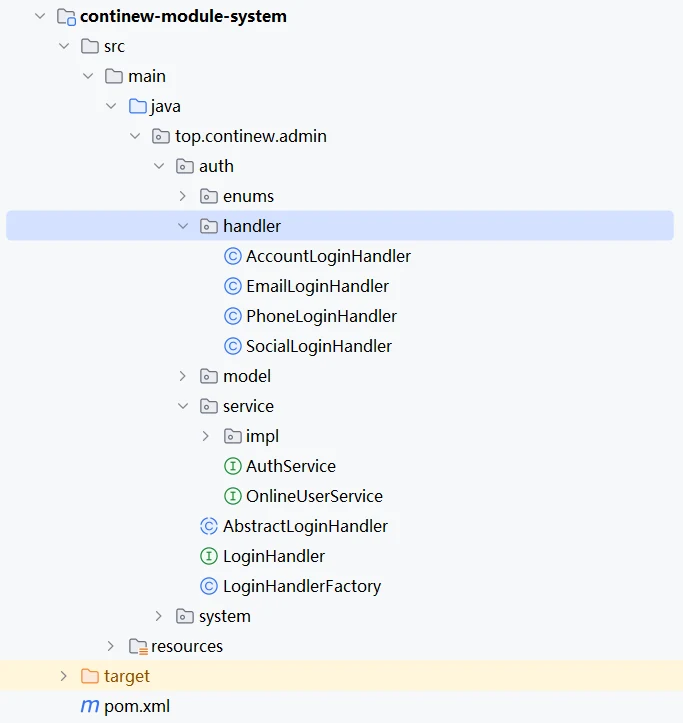683x723 pixels.
Task: Click the continew-module-system module icon
Action: [66, 17]
